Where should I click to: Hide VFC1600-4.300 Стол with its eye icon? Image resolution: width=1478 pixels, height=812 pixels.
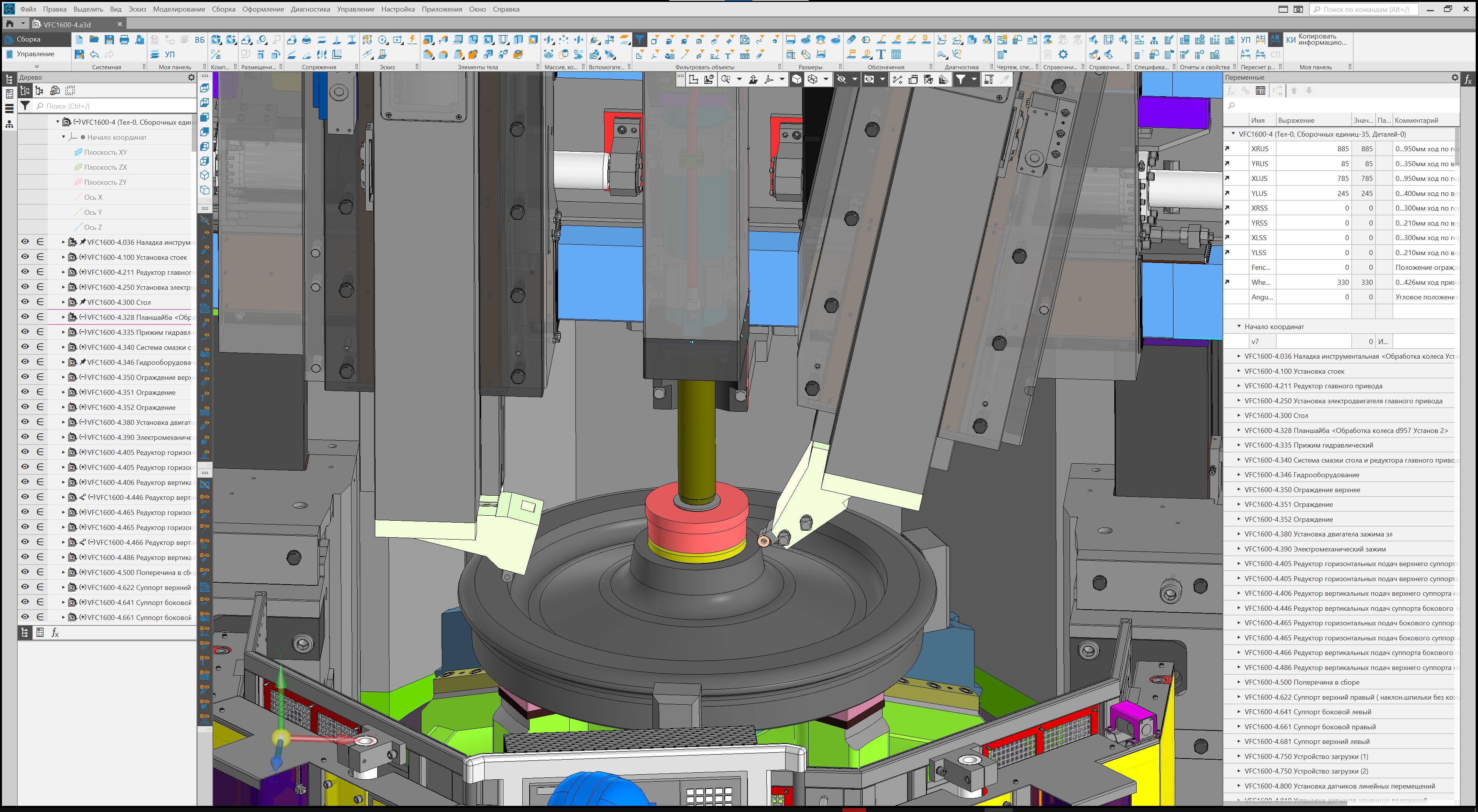(25, 302)
